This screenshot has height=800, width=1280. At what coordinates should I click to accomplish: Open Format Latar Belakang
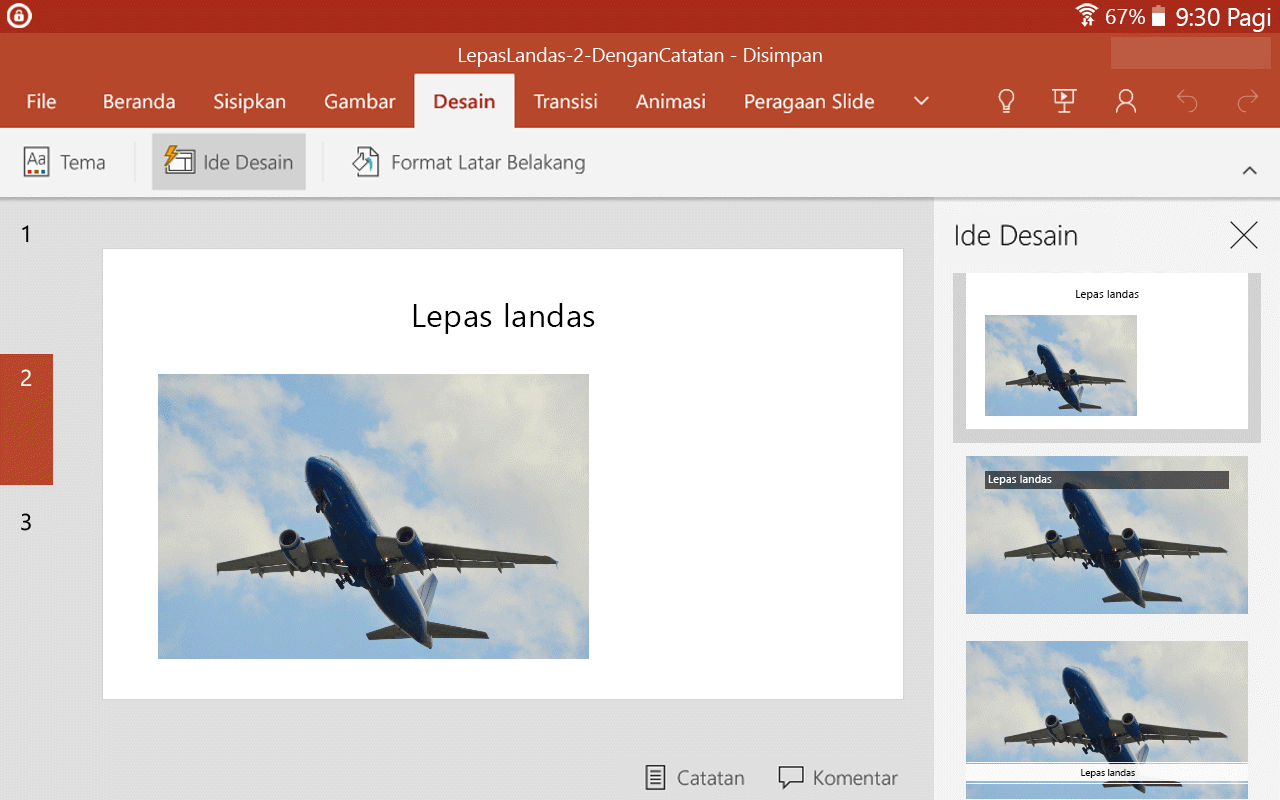(469, 162)
